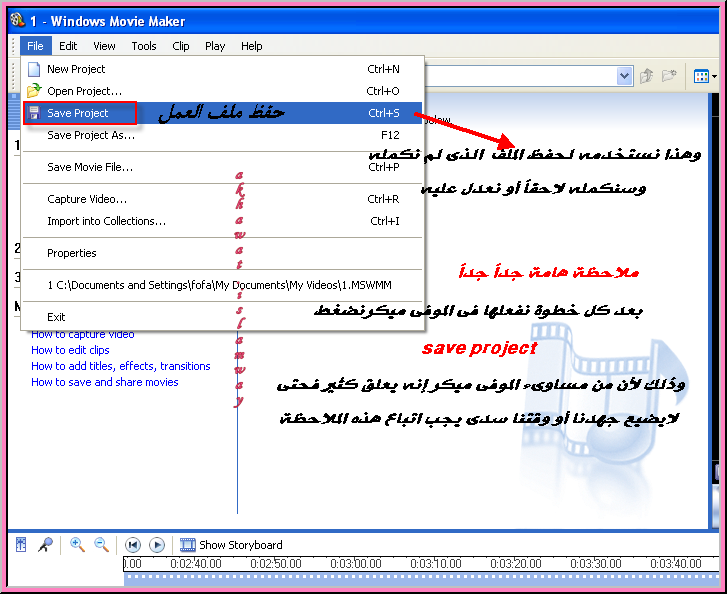The height and width of the screenshot is (594, 727).
Task: Rewind the timeline to start
Action: pos(133,544)
